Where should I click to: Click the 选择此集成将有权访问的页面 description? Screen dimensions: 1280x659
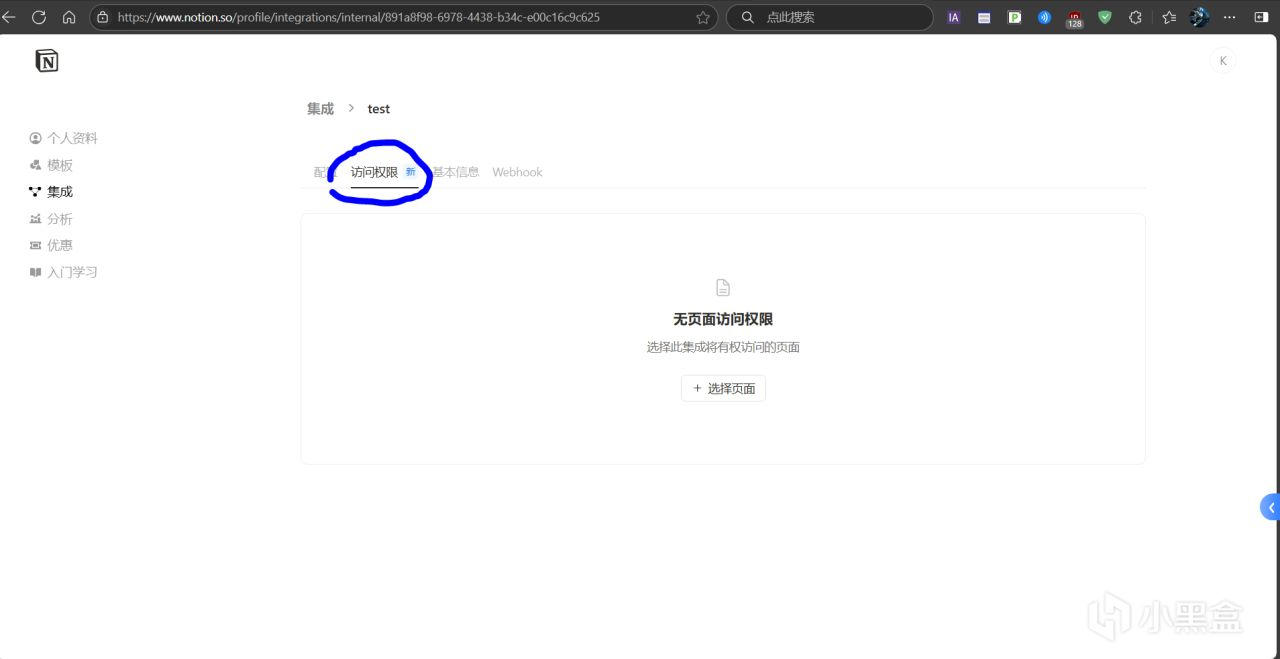point(723,347)
